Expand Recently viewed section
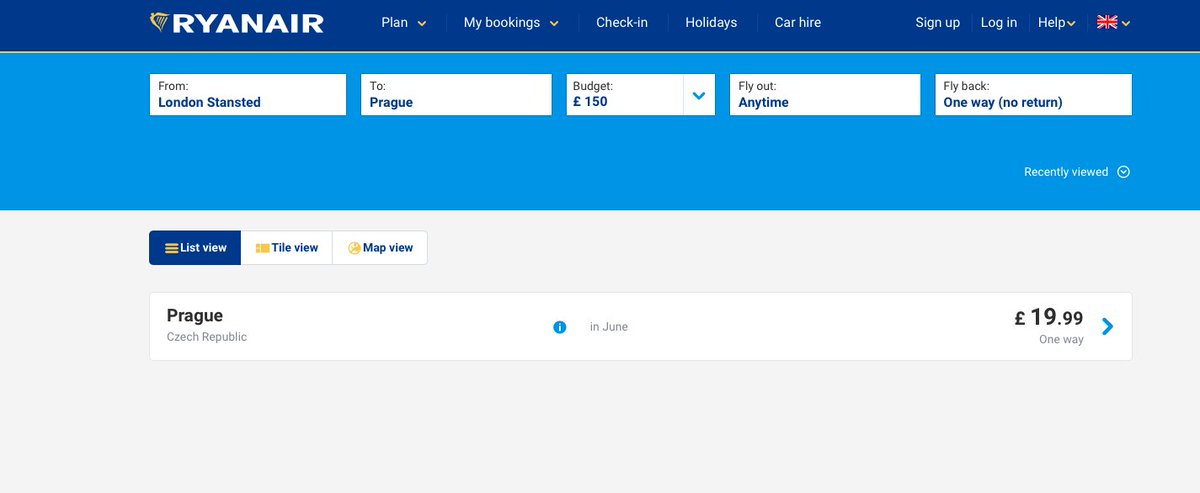The width and height of the screenshot is (1200, 493). coord(1077,172)
